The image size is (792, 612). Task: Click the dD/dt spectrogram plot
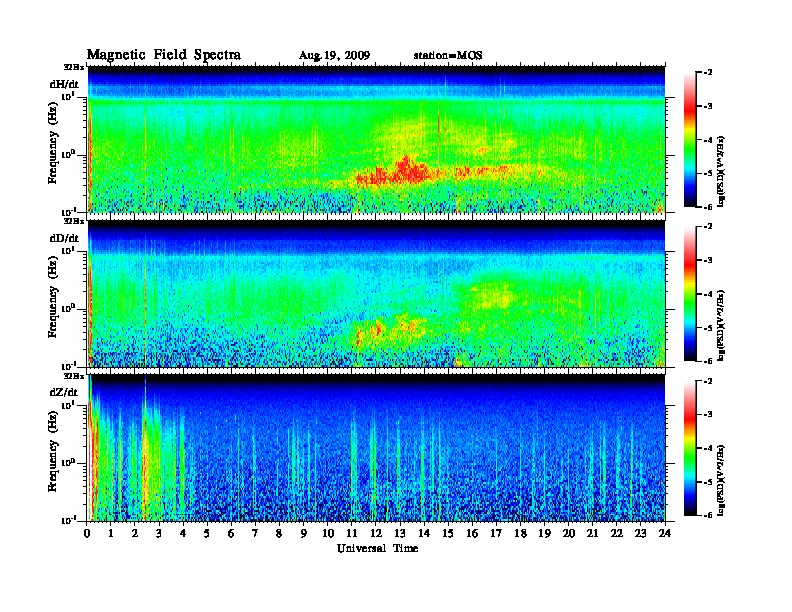[376, 293]
